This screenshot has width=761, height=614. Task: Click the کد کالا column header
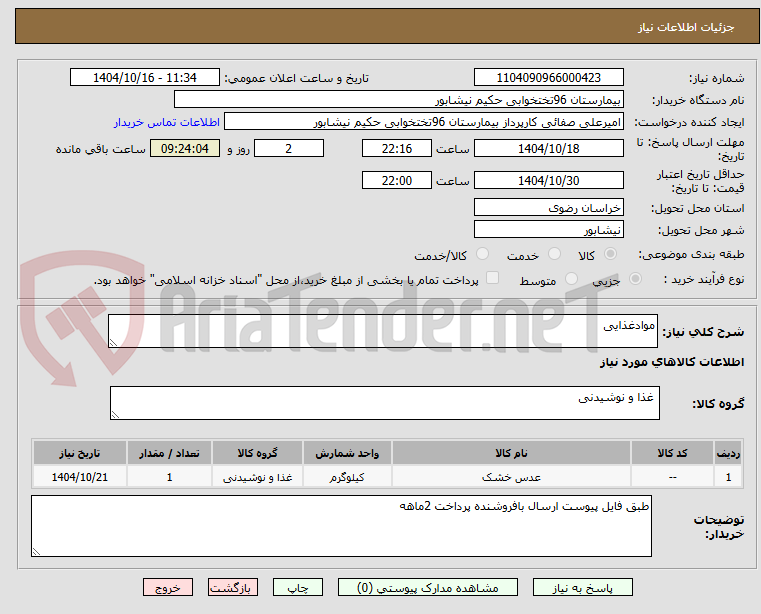coord(672,453)
